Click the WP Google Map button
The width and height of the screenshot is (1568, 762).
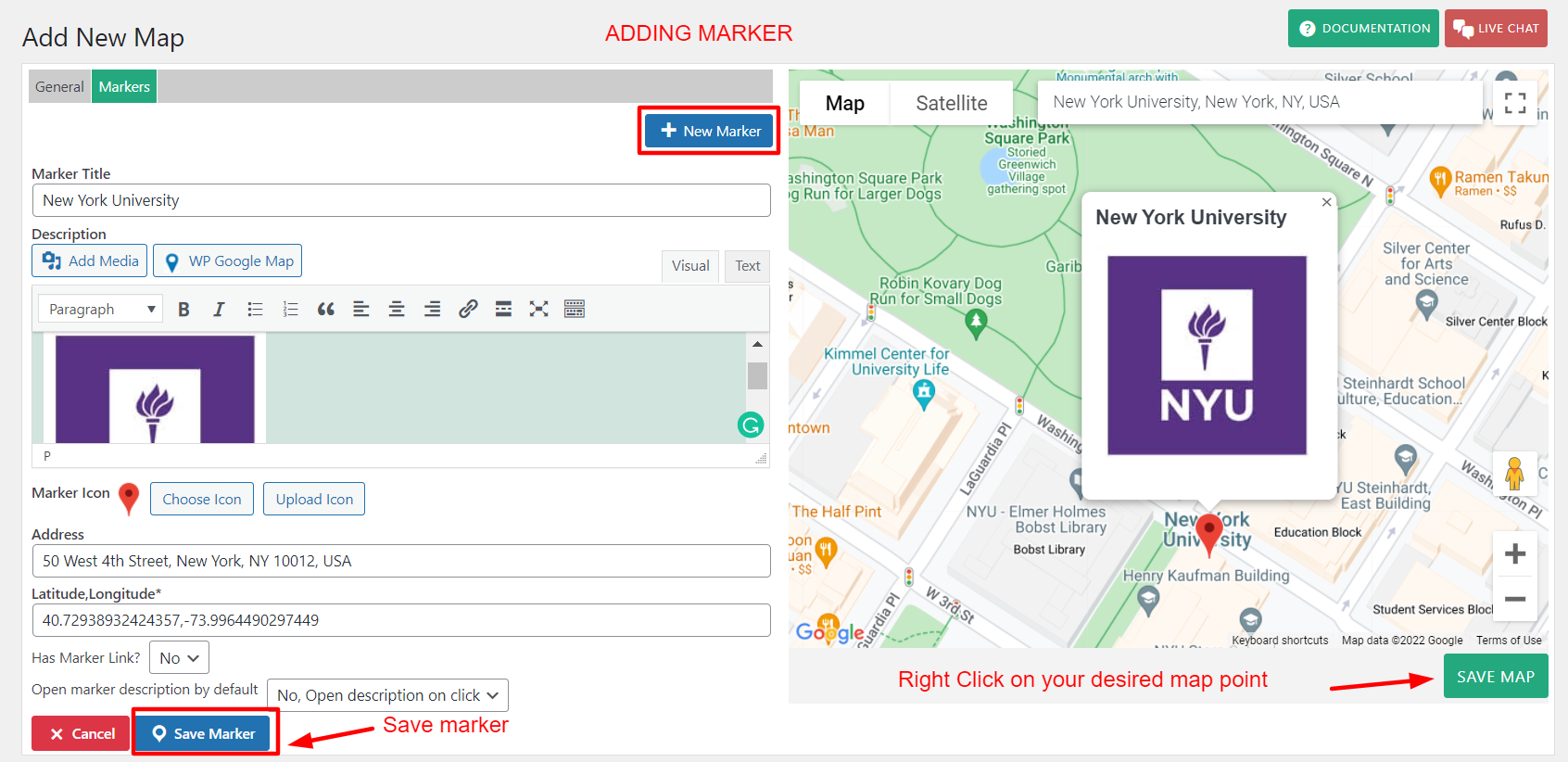(228, 260)
